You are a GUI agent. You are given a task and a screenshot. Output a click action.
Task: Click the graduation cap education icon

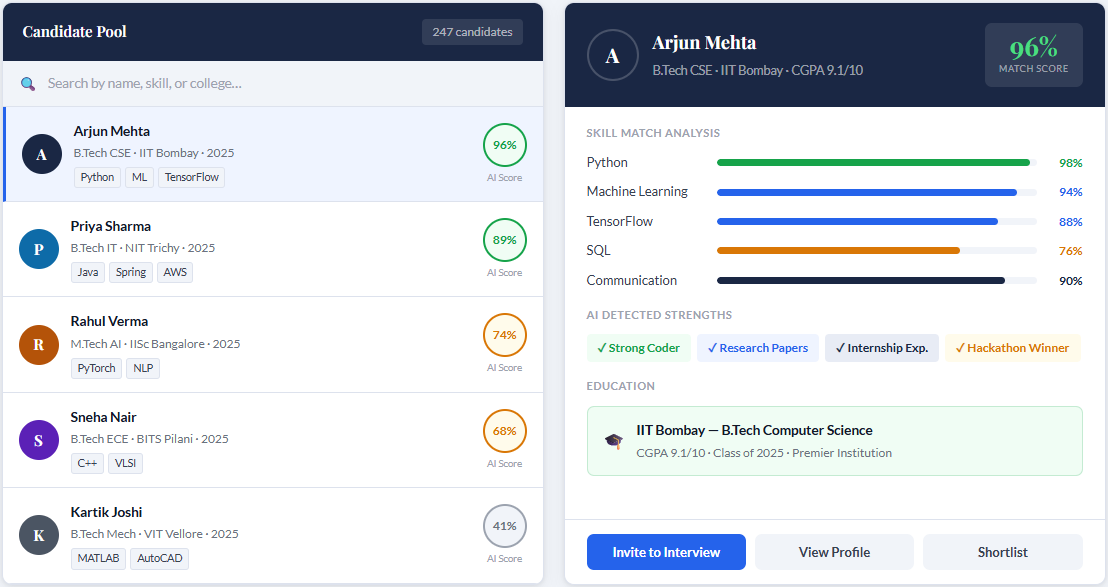click(x=613, y=441)
